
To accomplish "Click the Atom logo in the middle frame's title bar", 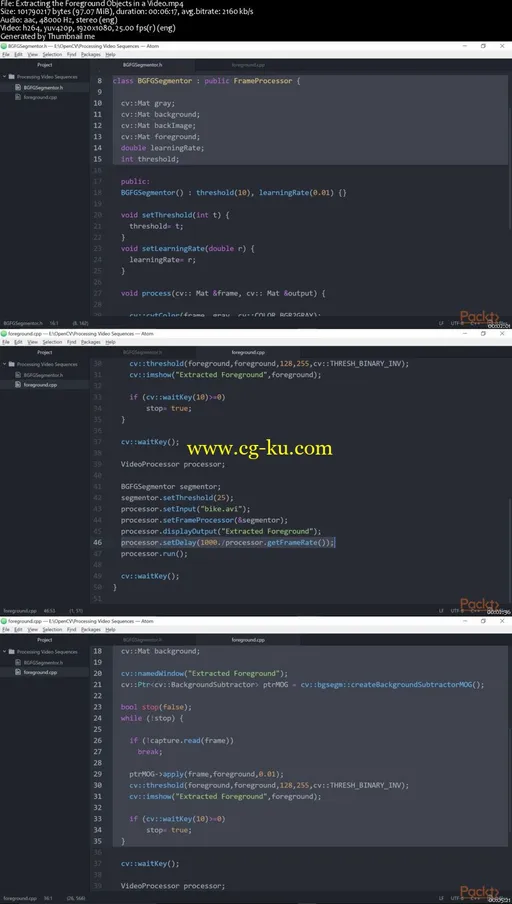I will pyautogui.click(x=3, y=334).
